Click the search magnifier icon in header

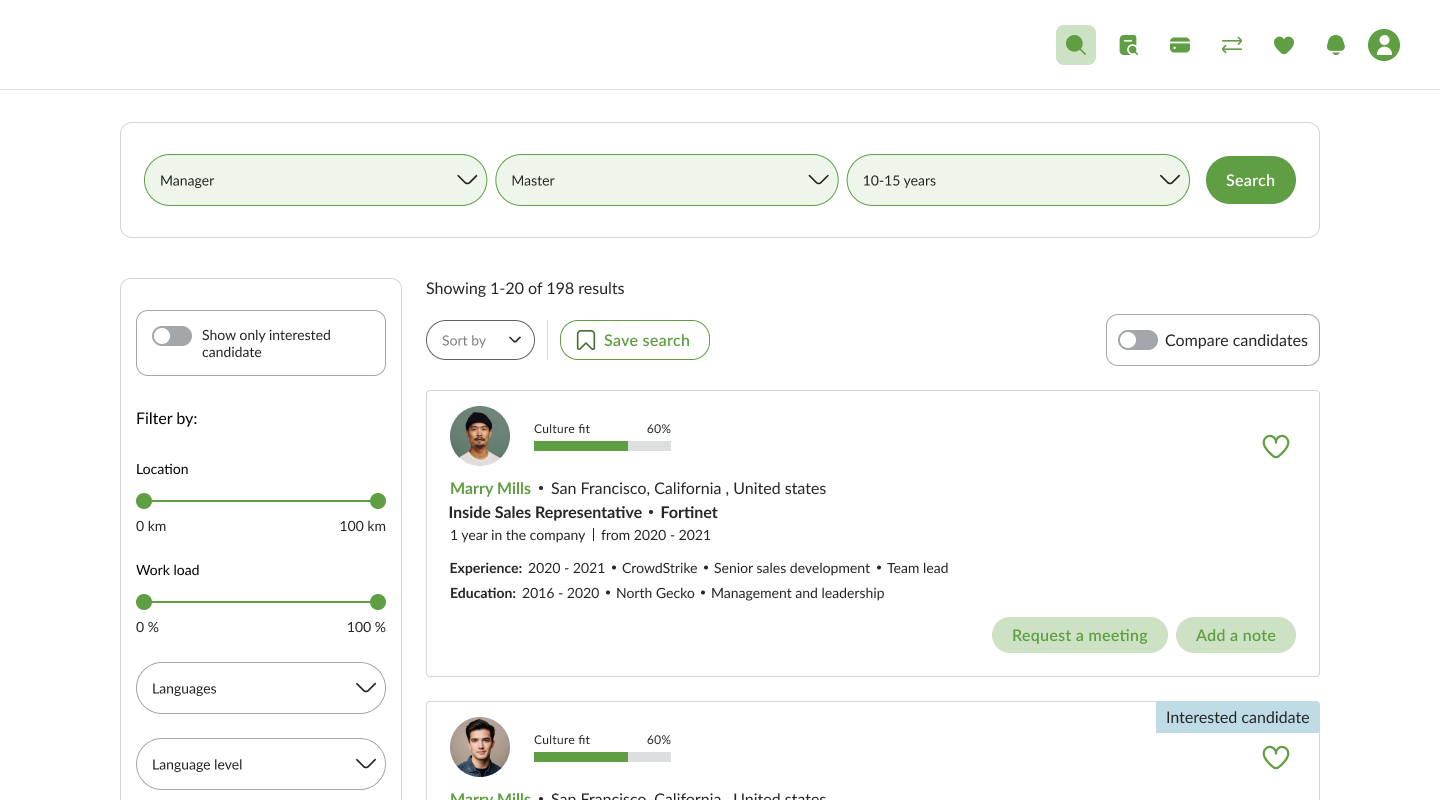click(x=1076, y=45)
